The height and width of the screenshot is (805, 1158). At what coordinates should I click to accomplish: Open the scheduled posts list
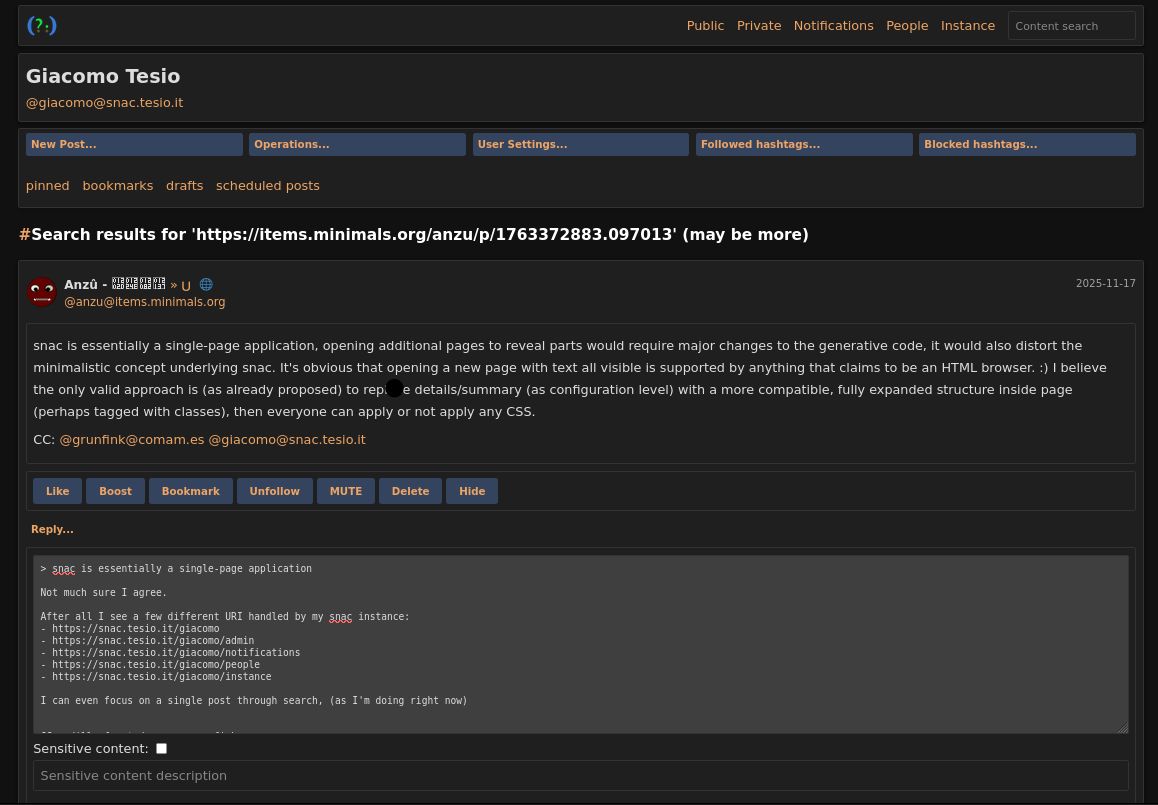pyautogui.click(x=267, y=185)
